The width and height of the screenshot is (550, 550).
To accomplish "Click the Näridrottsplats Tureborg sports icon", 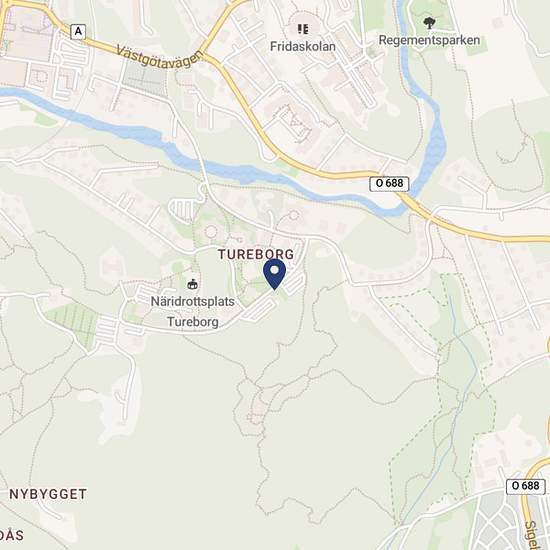I will [192, 284].
